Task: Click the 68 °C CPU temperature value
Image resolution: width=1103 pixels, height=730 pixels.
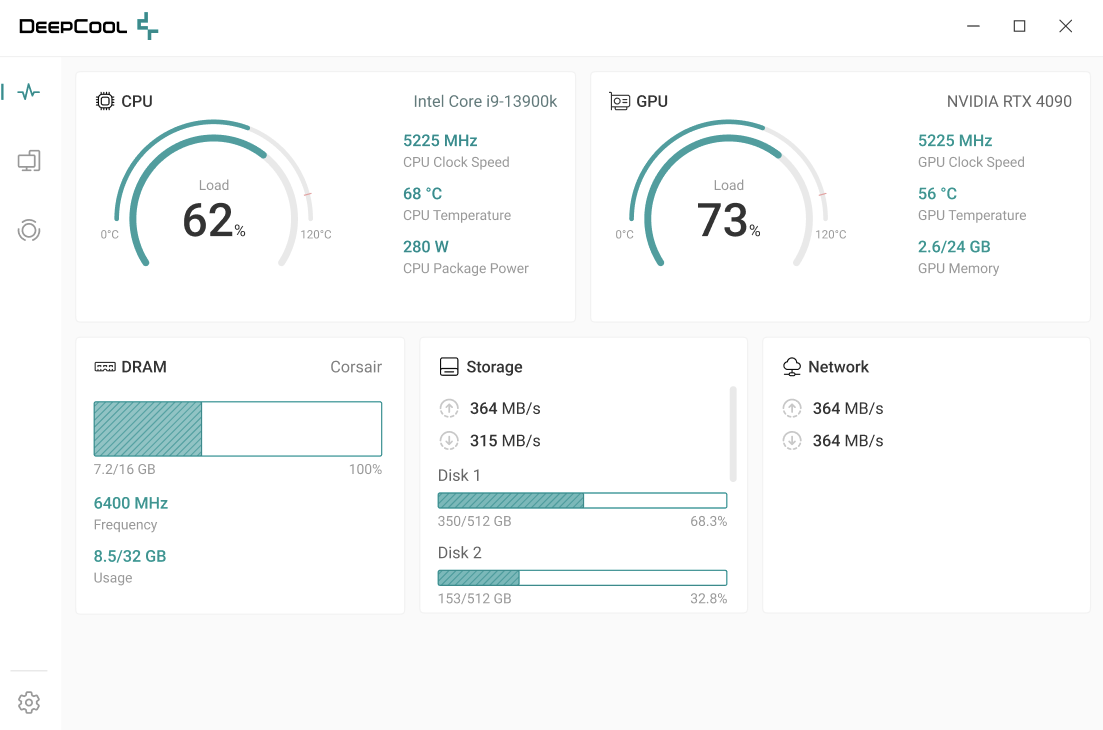Action: [423, 193]
